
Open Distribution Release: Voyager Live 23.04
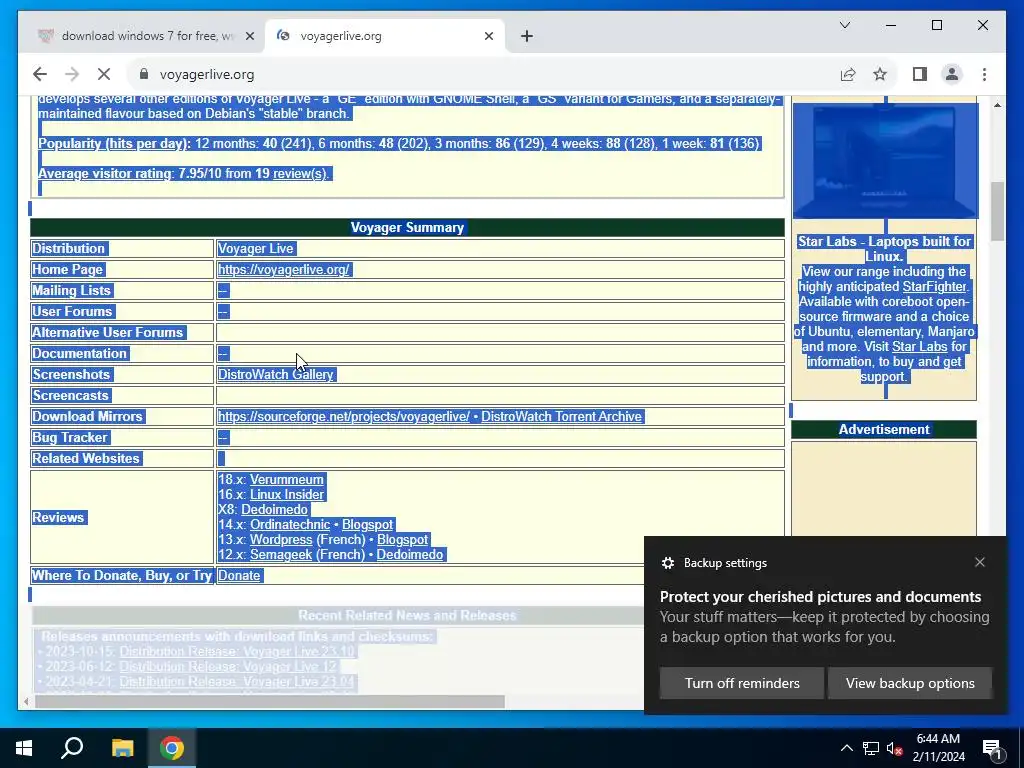click(237, 681)
